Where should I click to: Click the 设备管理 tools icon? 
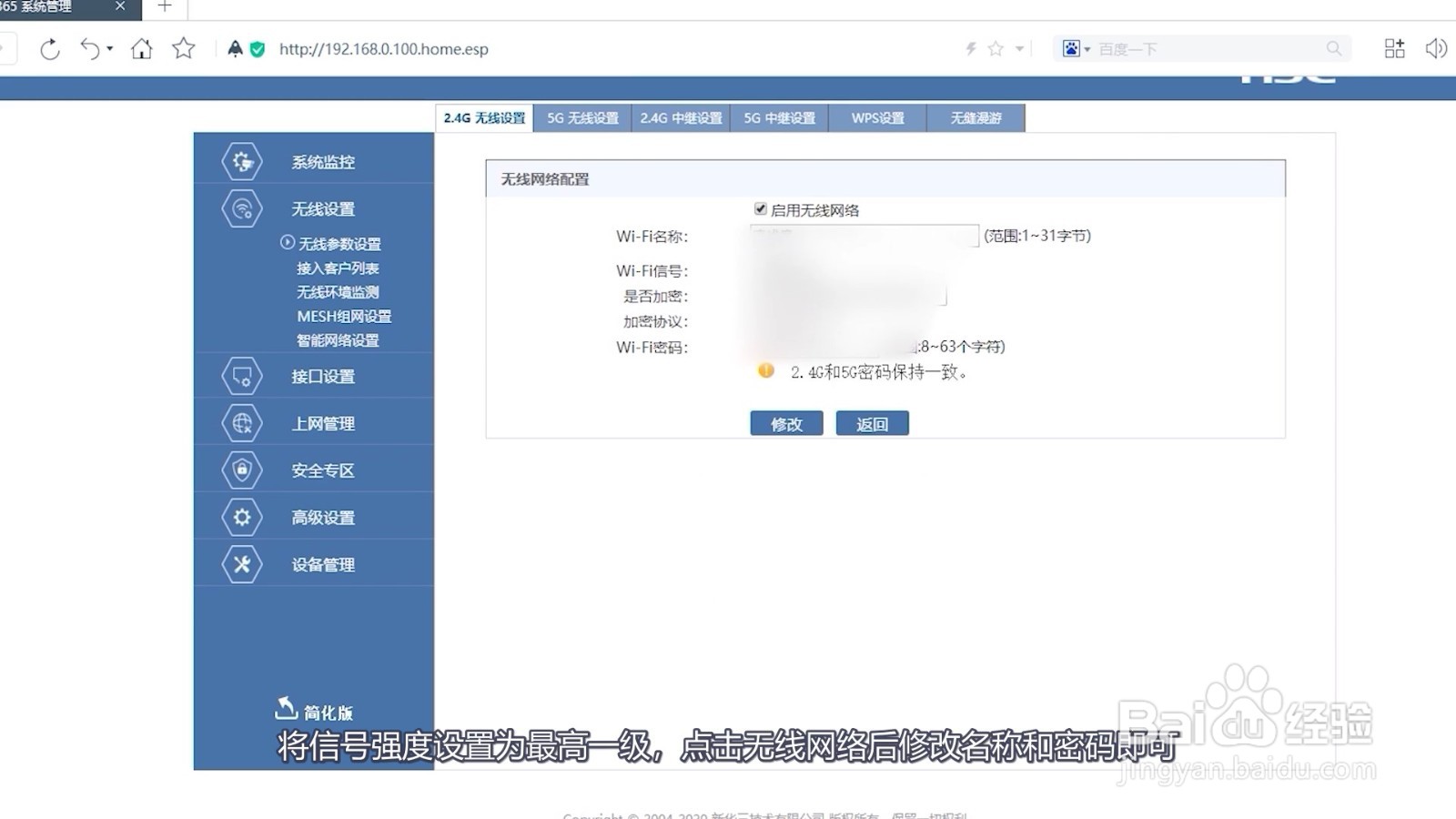pos(242,564)
